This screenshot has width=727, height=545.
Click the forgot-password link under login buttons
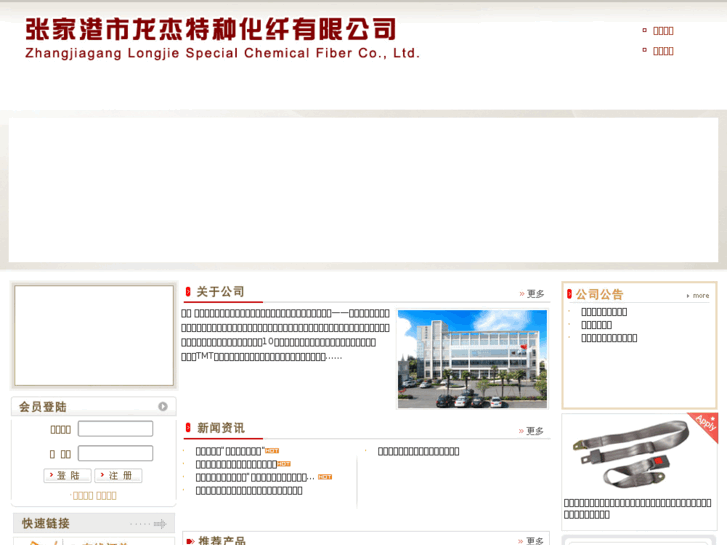95,495
